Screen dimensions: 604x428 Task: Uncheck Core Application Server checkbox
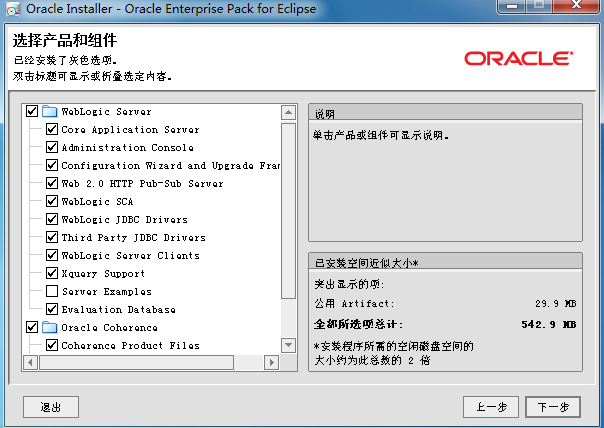coord(52,129)
